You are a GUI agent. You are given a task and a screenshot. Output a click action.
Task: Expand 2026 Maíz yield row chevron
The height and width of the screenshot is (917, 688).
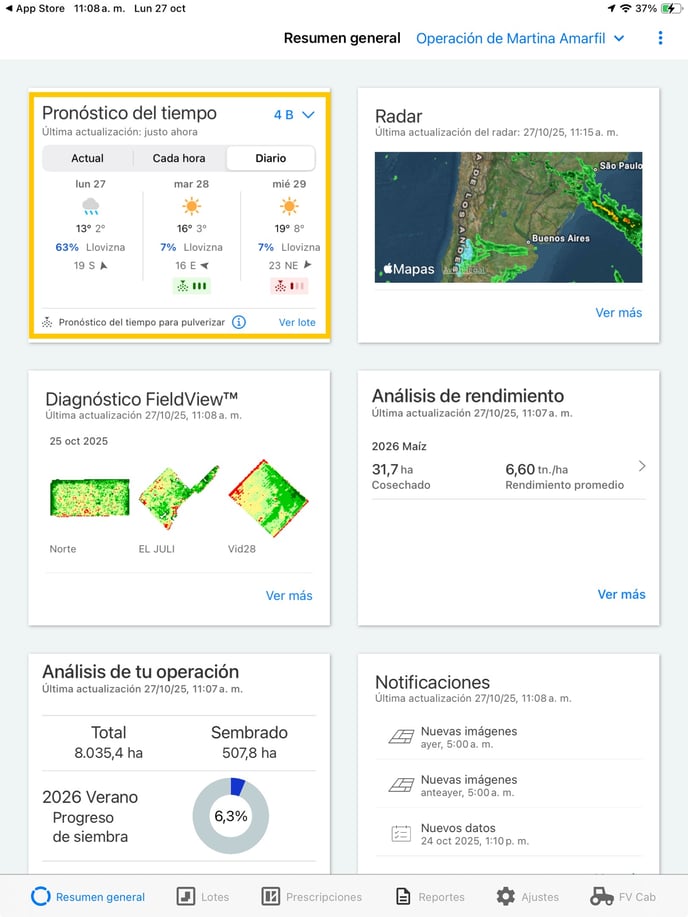pos(641,466)
